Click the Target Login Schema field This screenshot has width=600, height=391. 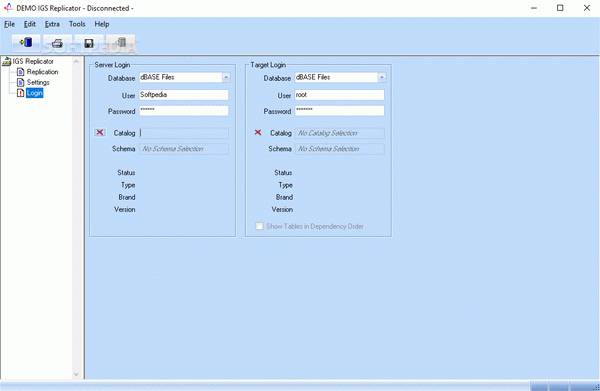click(339, 149)
